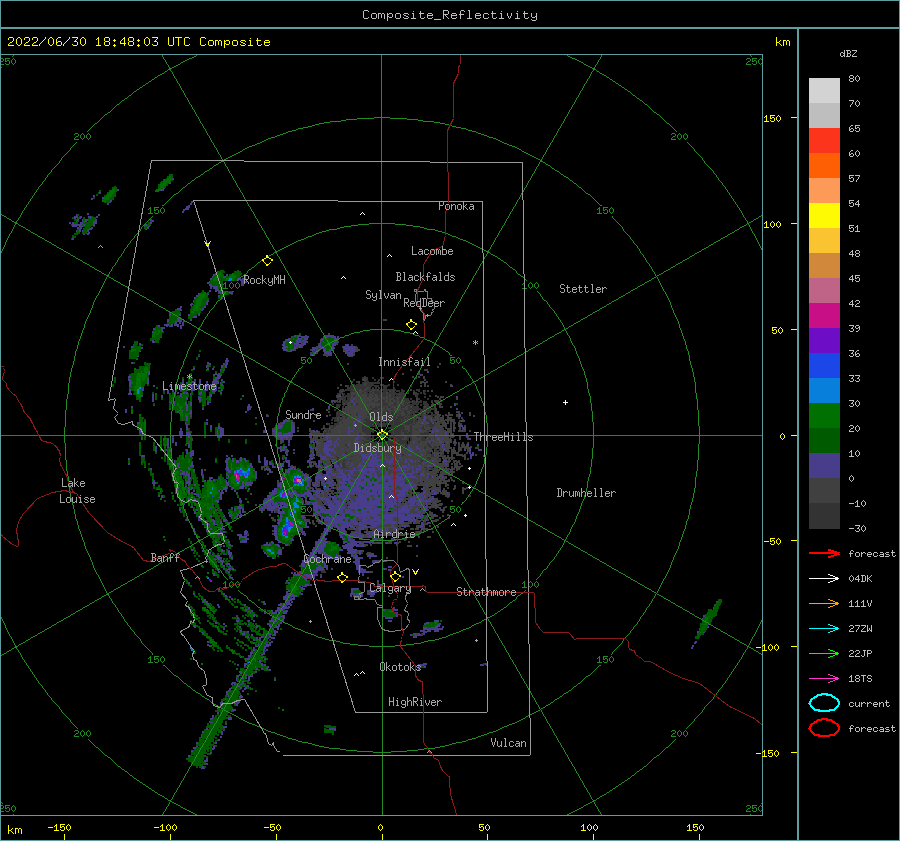Click the Vulcan city label
Viewport: 900px width, 841px height.
(508, 743)
